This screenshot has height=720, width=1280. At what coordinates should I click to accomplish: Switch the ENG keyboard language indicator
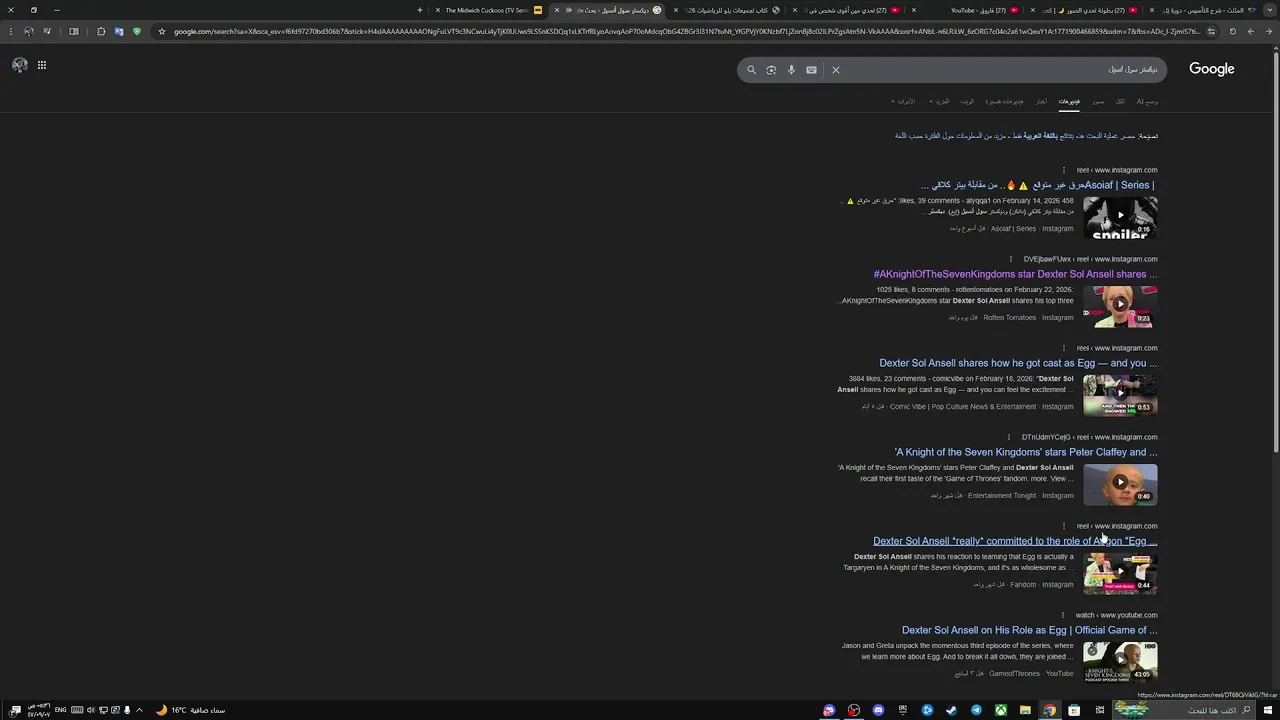(x=61, y=710)
